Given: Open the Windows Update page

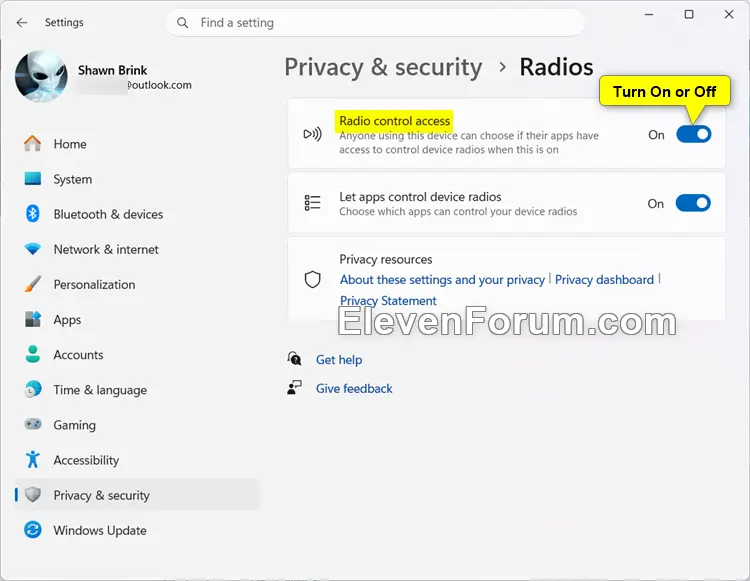Looking at the screenshot, I should [x=137, y=530].
